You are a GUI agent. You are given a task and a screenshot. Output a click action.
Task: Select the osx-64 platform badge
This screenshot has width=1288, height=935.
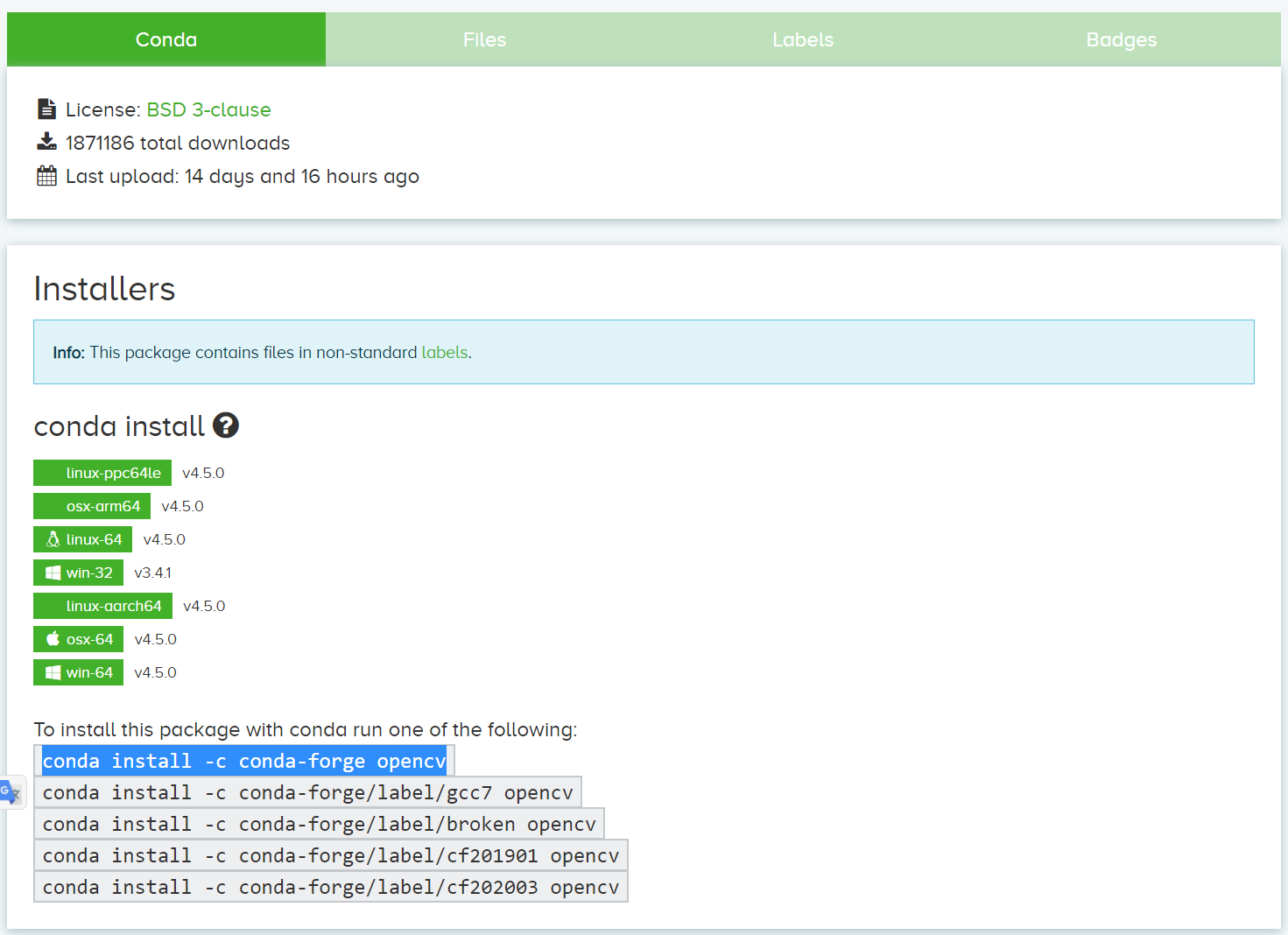click(78, 639)
